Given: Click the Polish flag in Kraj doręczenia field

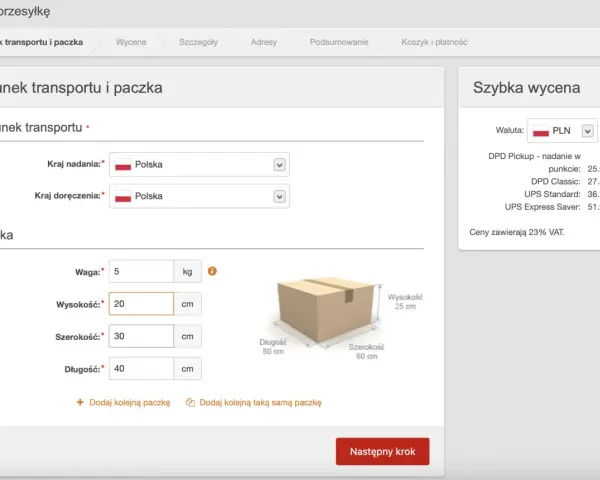Looking at the screenshot, I should tap(123, 196).
